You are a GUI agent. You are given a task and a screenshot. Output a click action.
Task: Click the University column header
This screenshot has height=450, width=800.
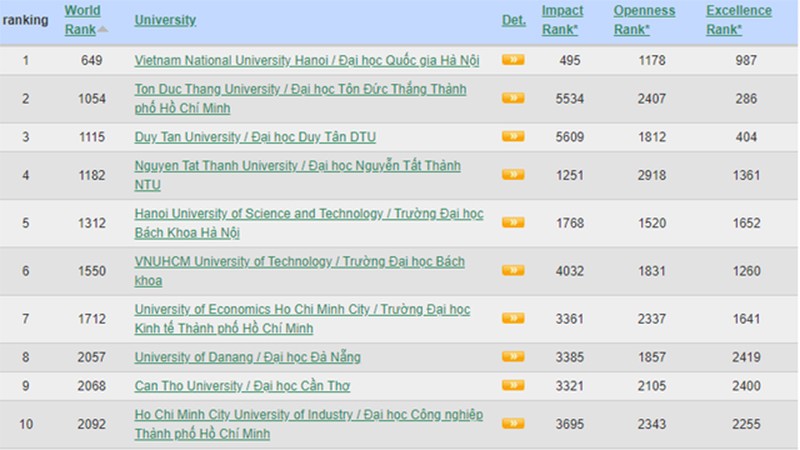coord(165,20)
